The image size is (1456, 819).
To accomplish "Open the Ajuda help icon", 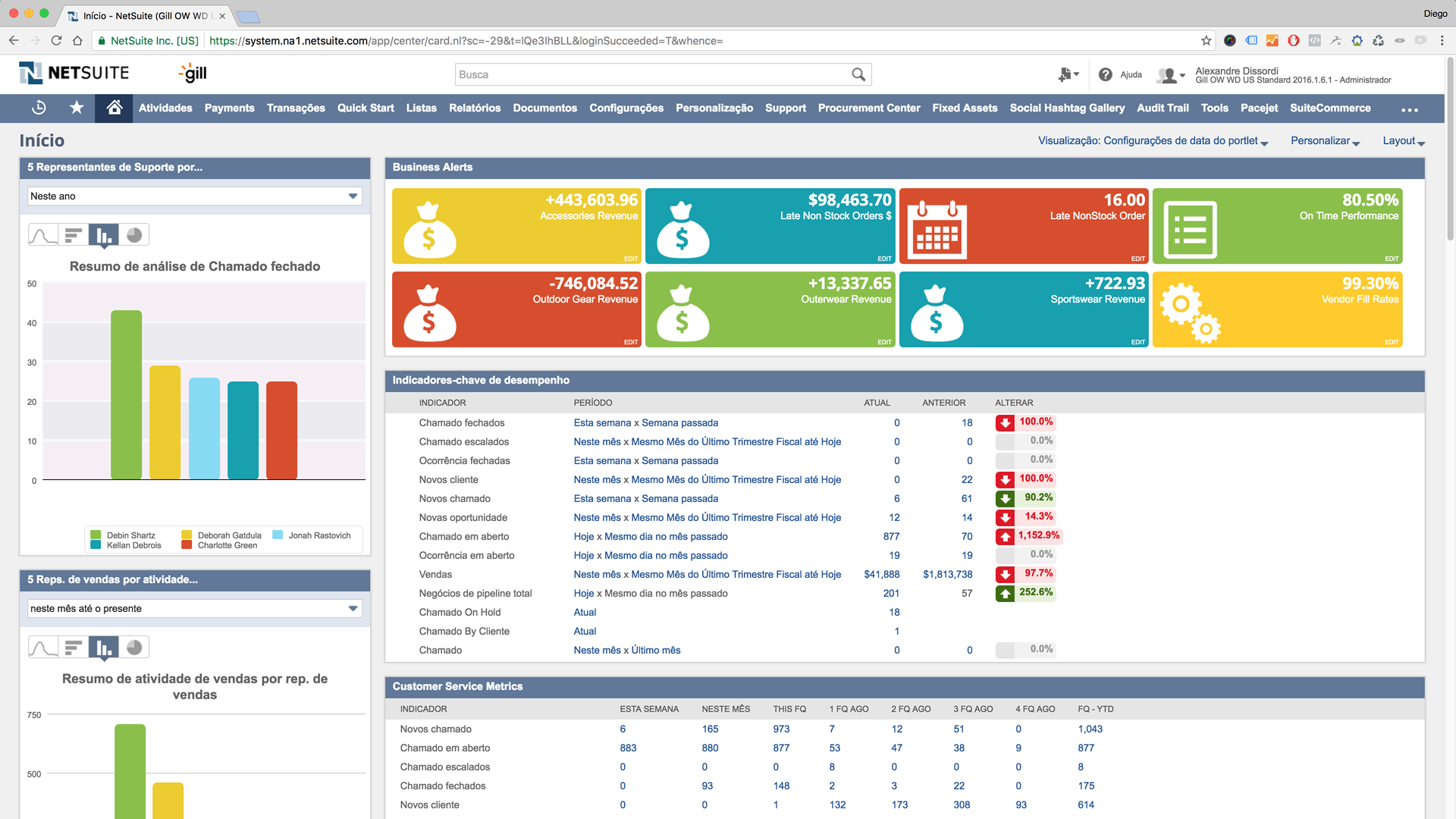I will pyautogui.click(x=1106, y=74).
